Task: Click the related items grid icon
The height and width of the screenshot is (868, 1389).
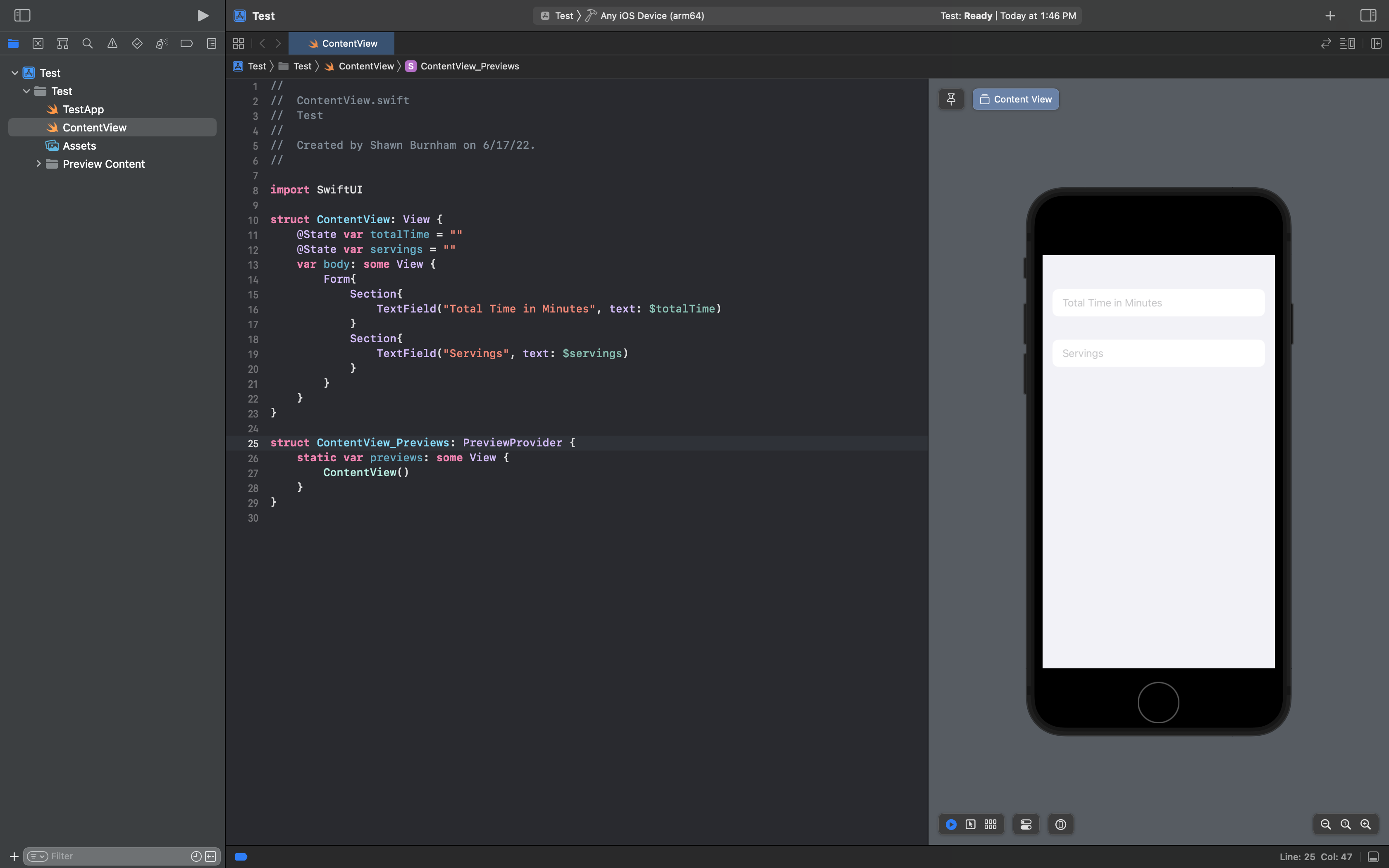Action: tap(239, 44)
